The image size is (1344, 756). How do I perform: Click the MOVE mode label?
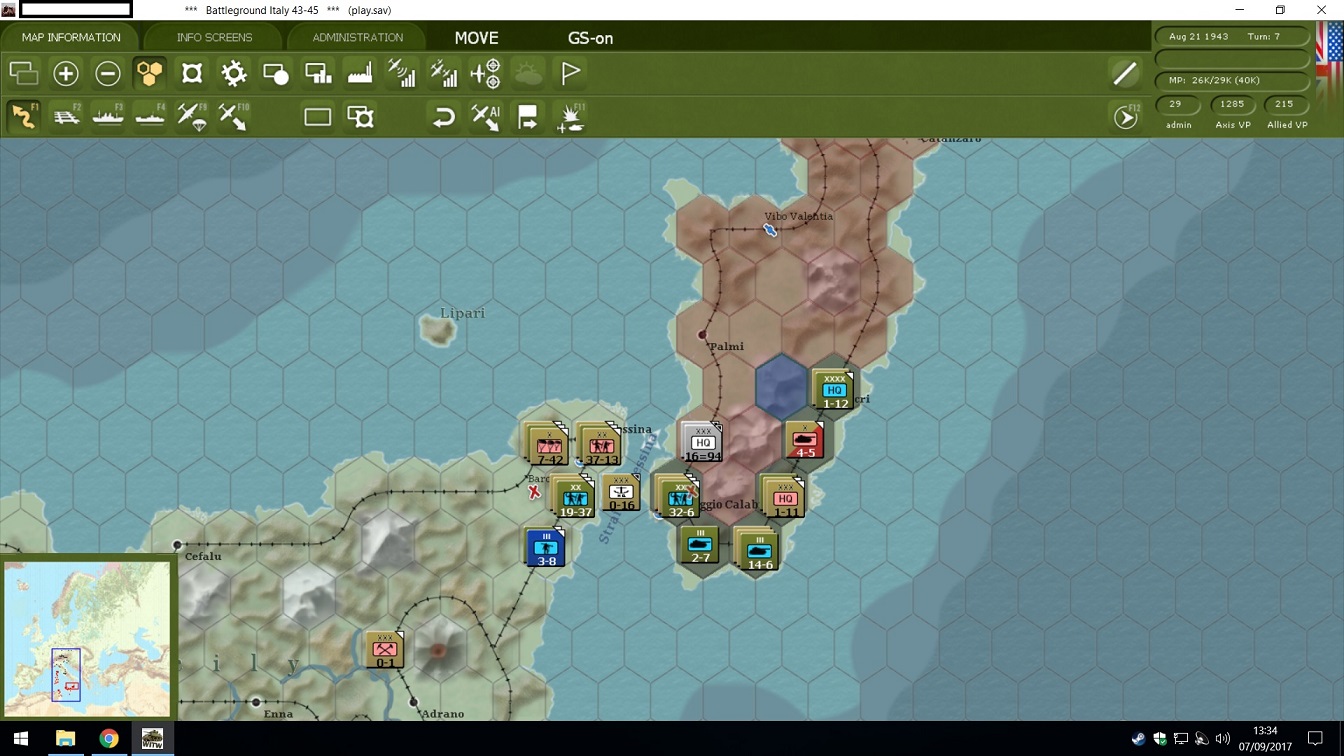476,38
